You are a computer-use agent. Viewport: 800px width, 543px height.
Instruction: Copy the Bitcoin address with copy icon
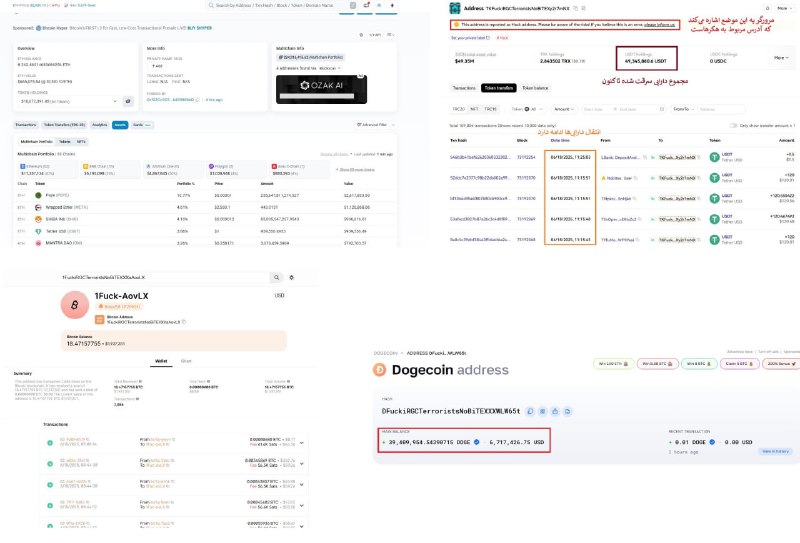[x=184, y=322]
